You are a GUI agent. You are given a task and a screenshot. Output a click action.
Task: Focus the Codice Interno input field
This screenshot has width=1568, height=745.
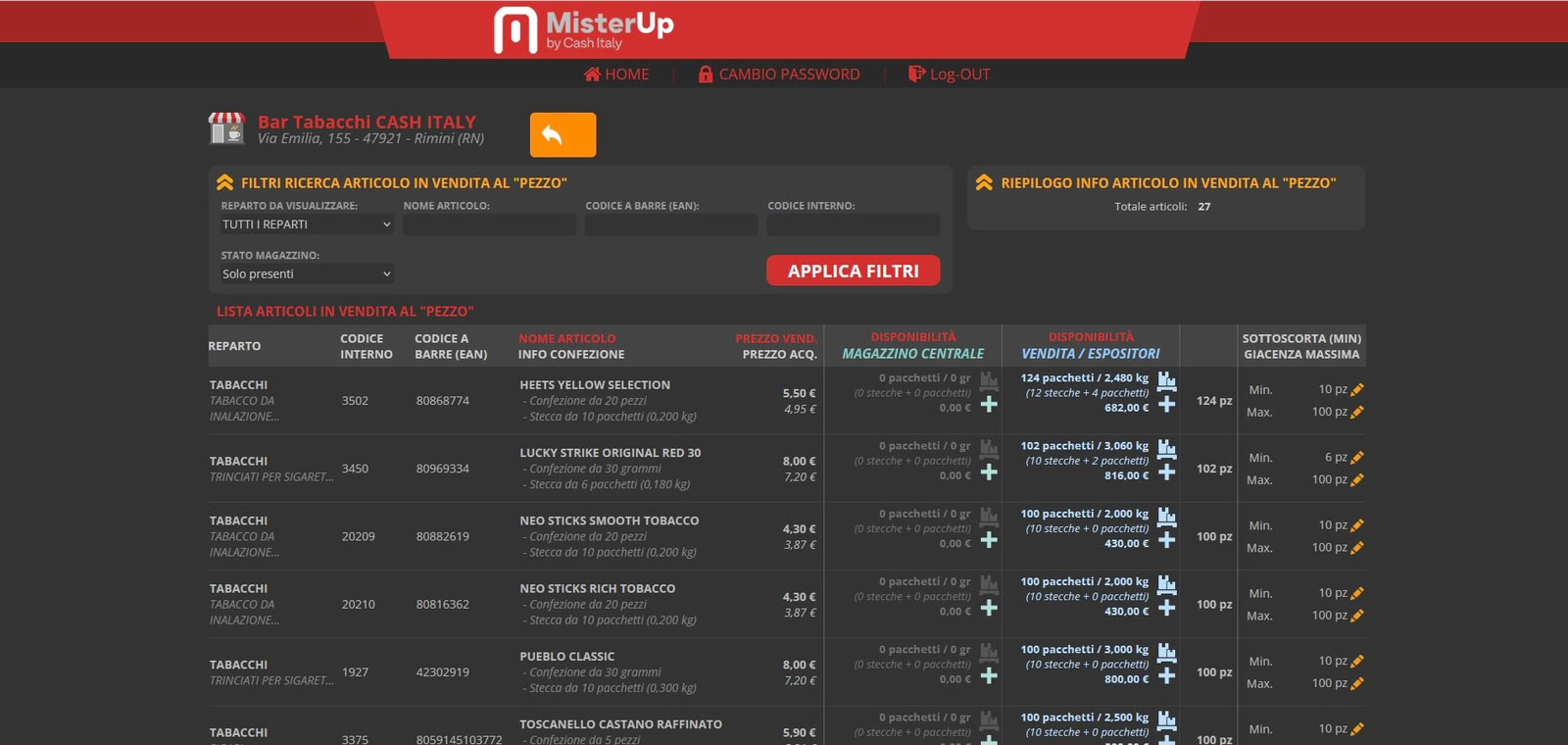853,224
